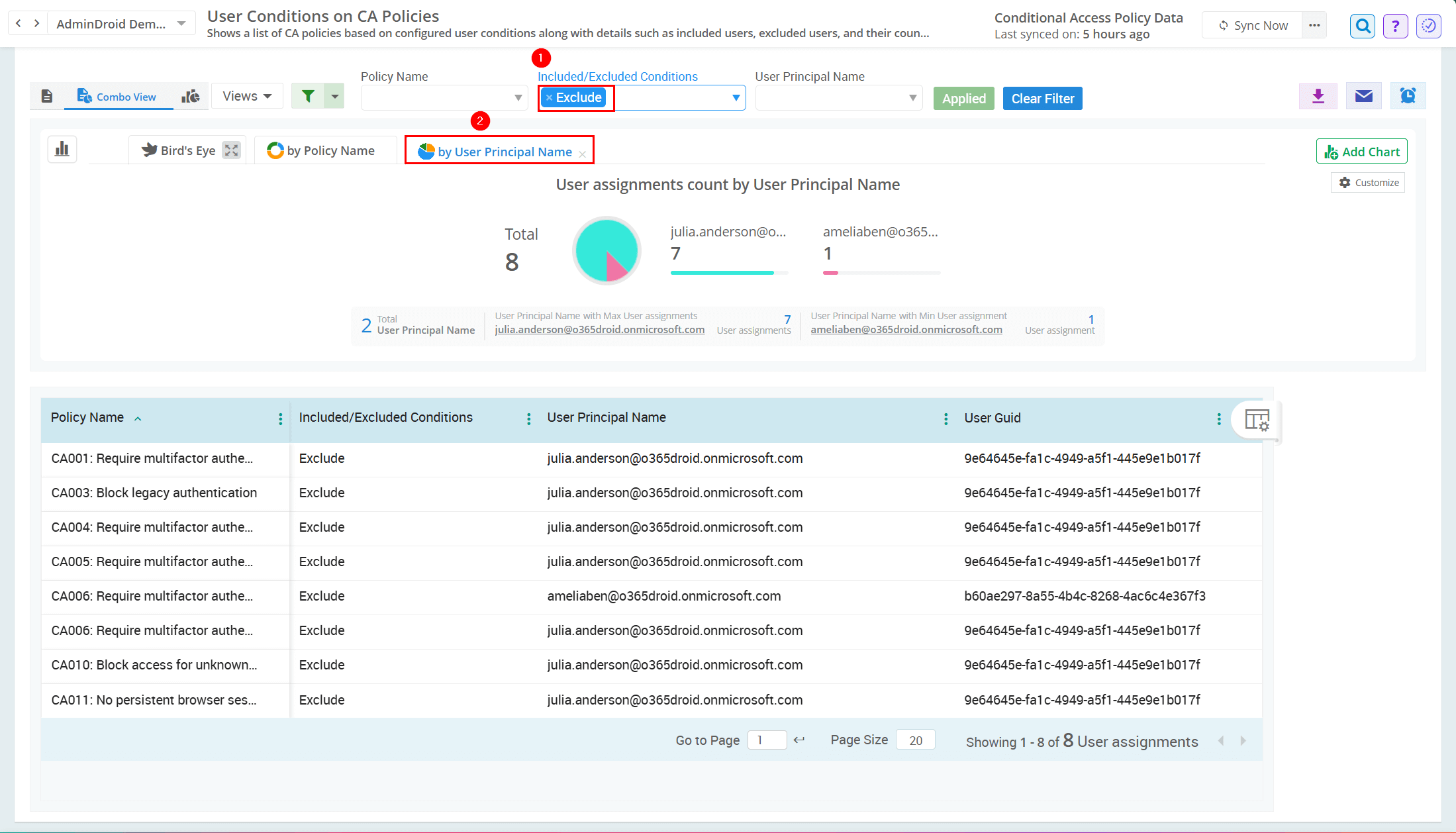1456x833 pixels.
Task: Open the Policy Name filter dropdown
Action: click(x=444, y=98)
